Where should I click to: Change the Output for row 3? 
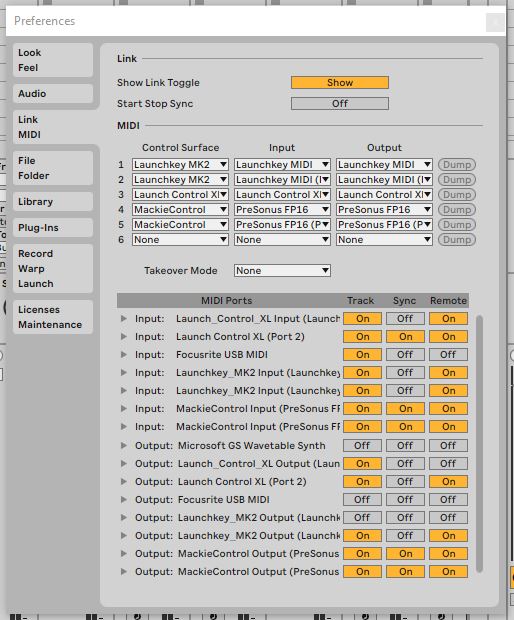(384, 195)
